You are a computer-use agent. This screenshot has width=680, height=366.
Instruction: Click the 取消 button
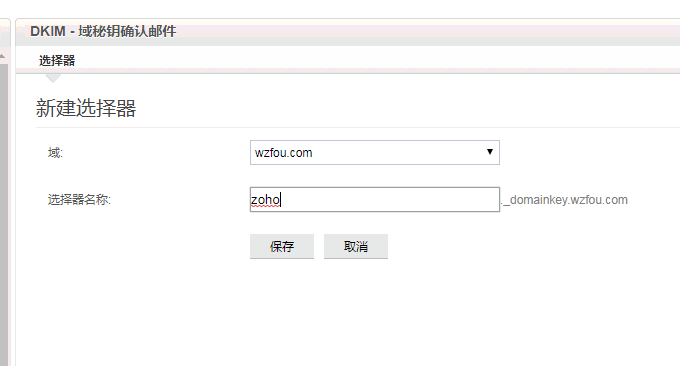356,246
